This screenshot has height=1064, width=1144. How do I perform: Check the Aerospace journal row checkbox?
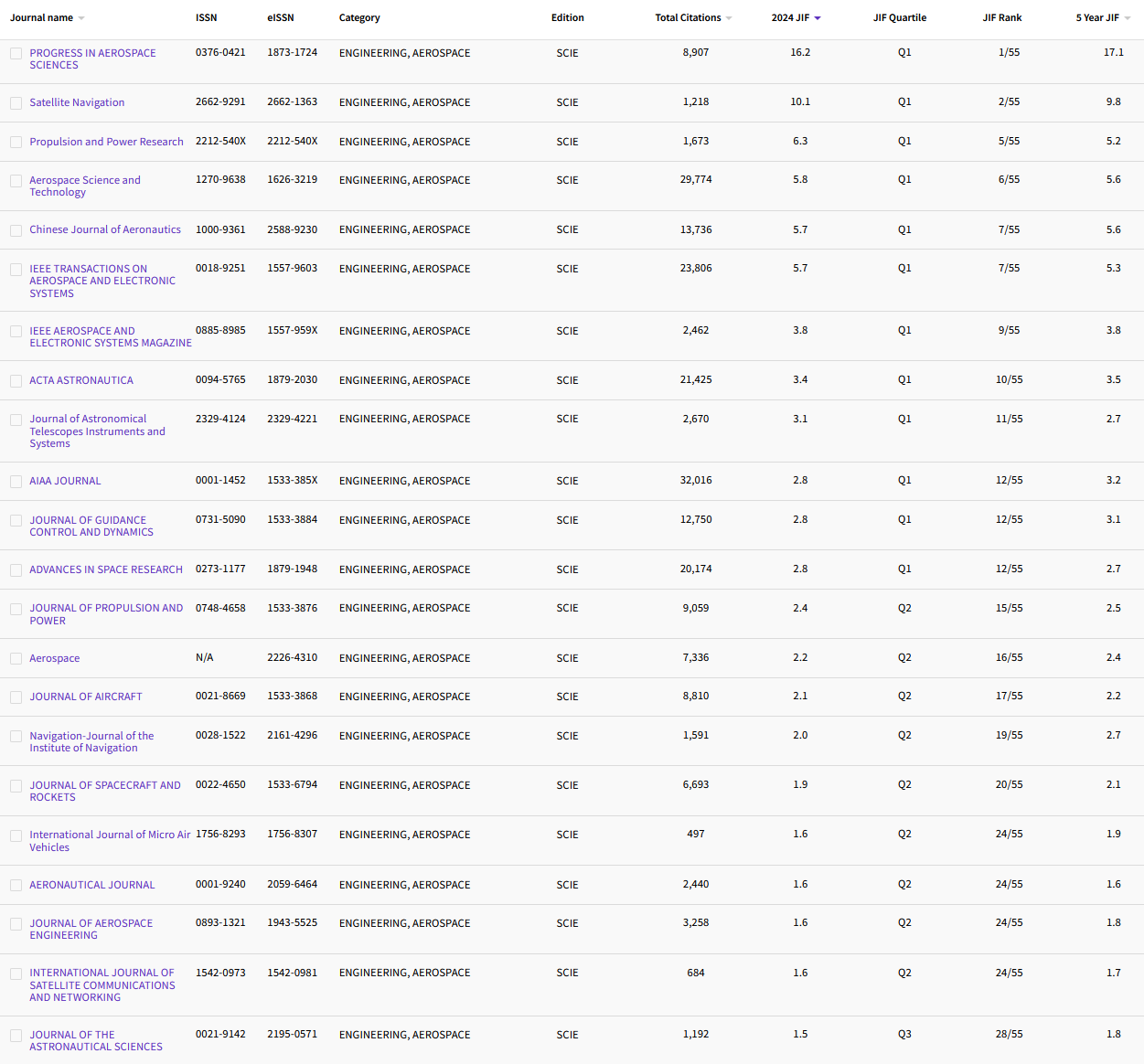[x=16, y=658]
